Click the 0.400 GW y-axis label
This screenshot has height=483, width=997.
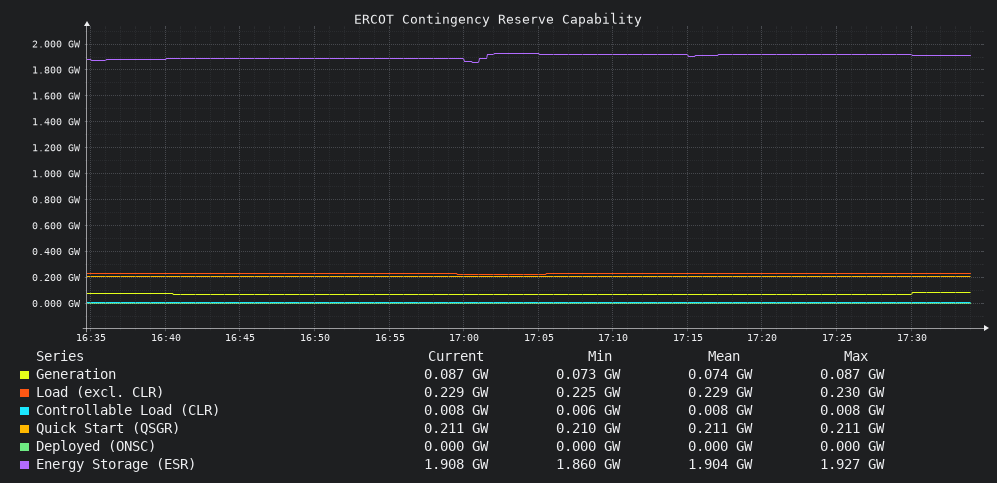[x=56, y=252]
